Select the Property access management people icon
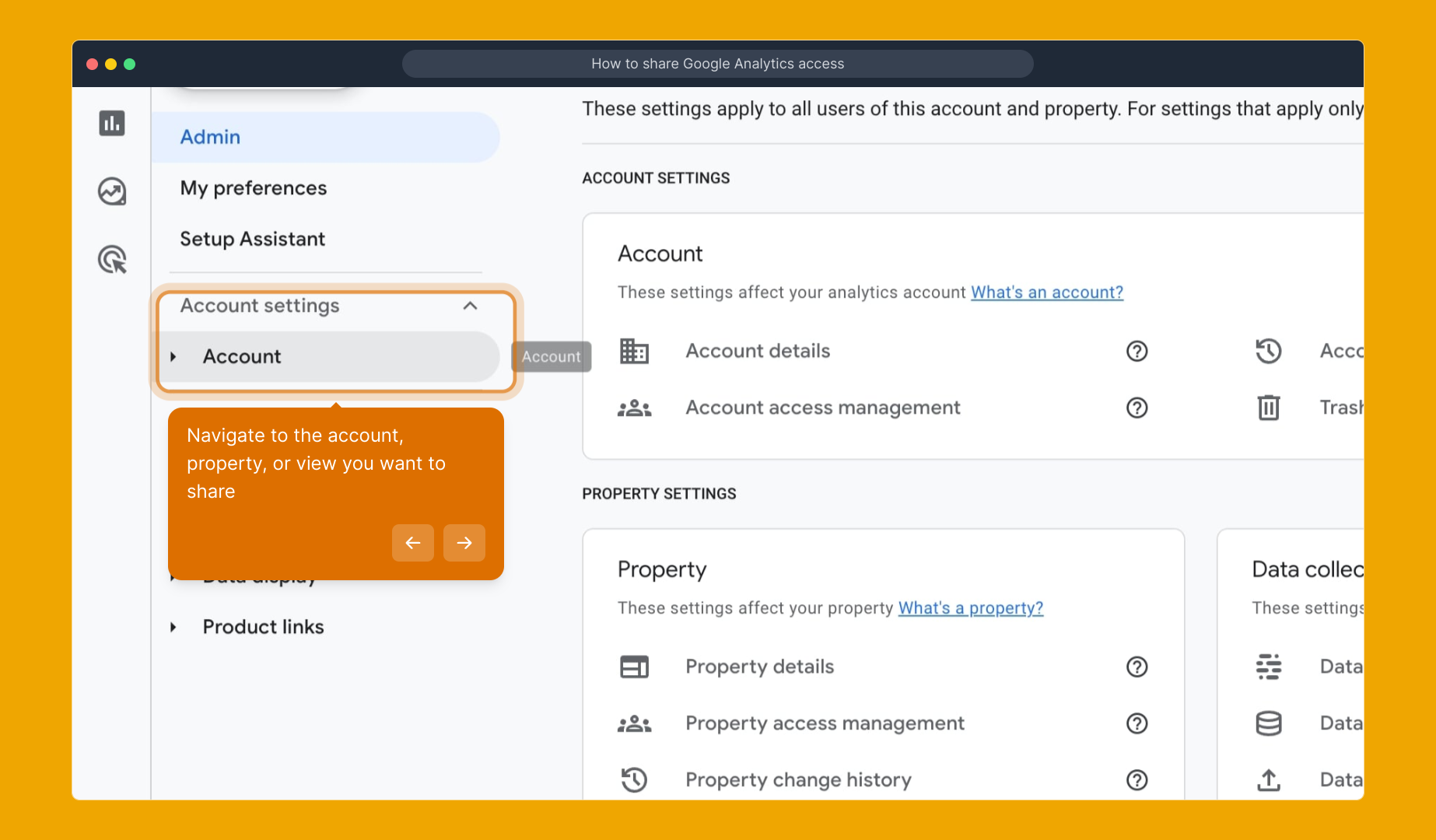This screenshot has height=840, width=1436. pos(634,723)
